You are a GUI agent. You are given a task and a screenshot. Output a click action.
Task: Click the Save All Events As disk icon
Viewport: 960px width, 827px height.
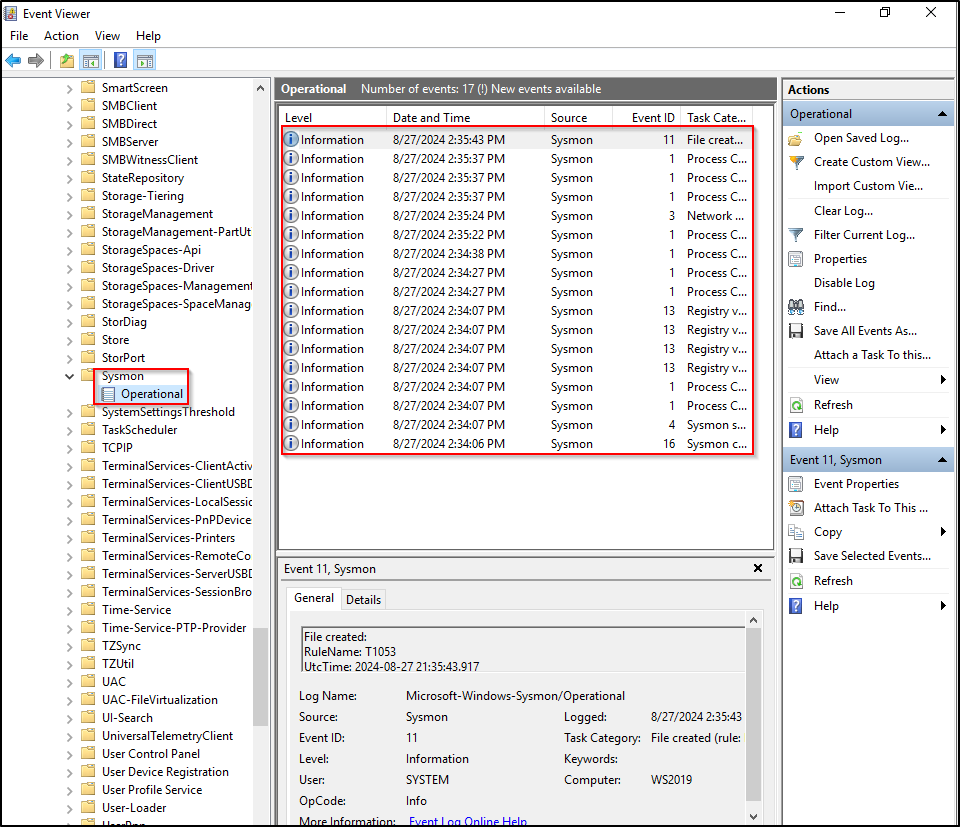(x=796, y=331)
